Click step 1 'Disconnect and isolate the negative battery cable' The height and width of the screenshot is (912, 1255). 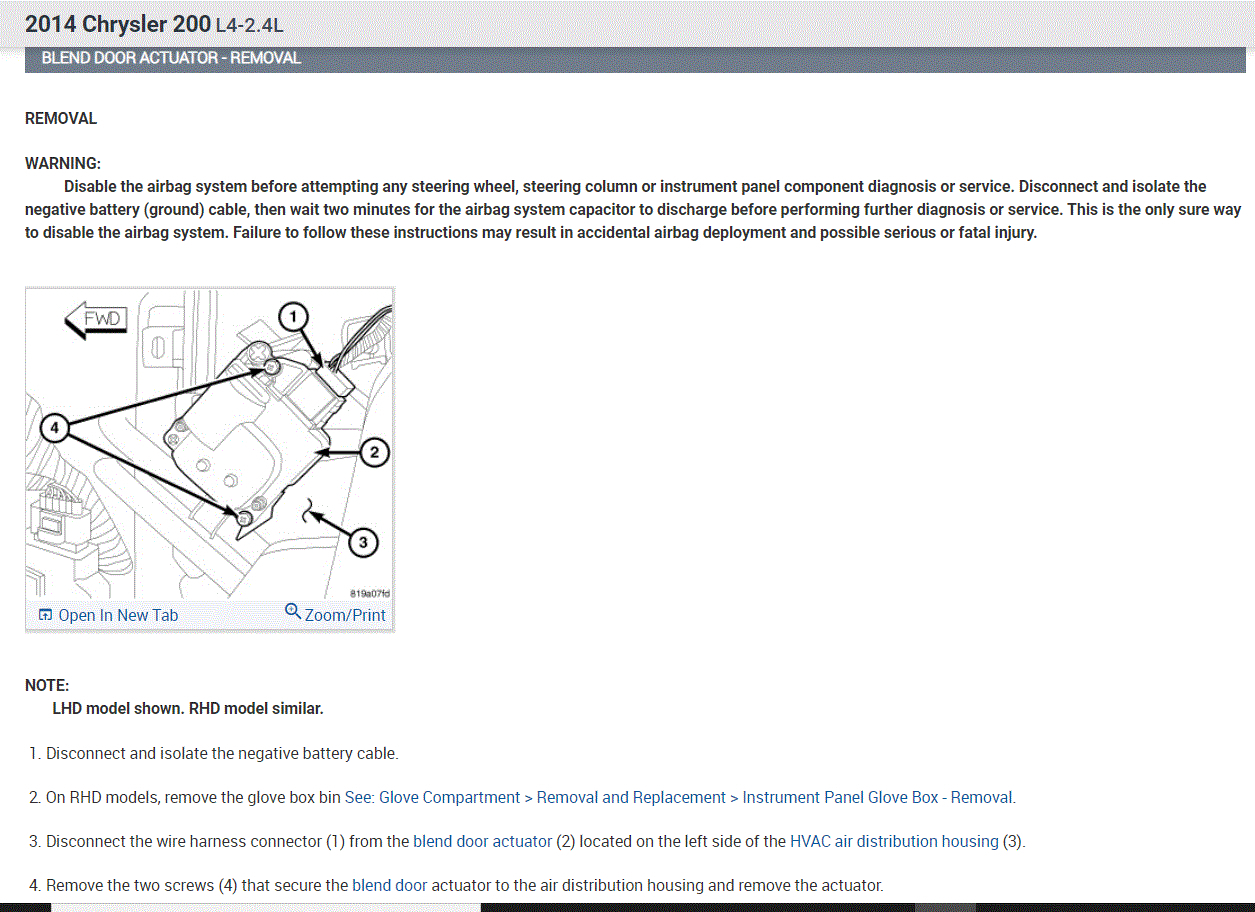[x=222, y=754]
